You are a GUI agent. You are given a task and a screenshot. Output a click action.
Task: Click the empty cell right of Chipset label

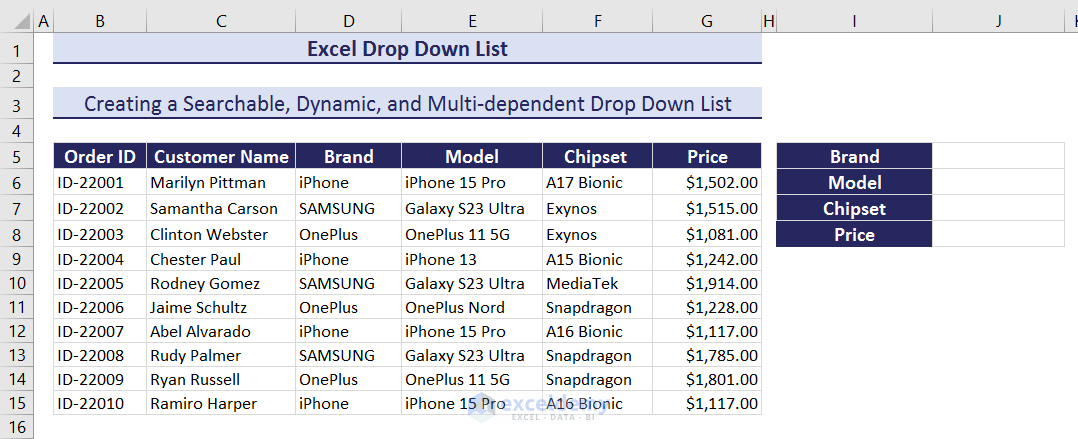point(998,208)
